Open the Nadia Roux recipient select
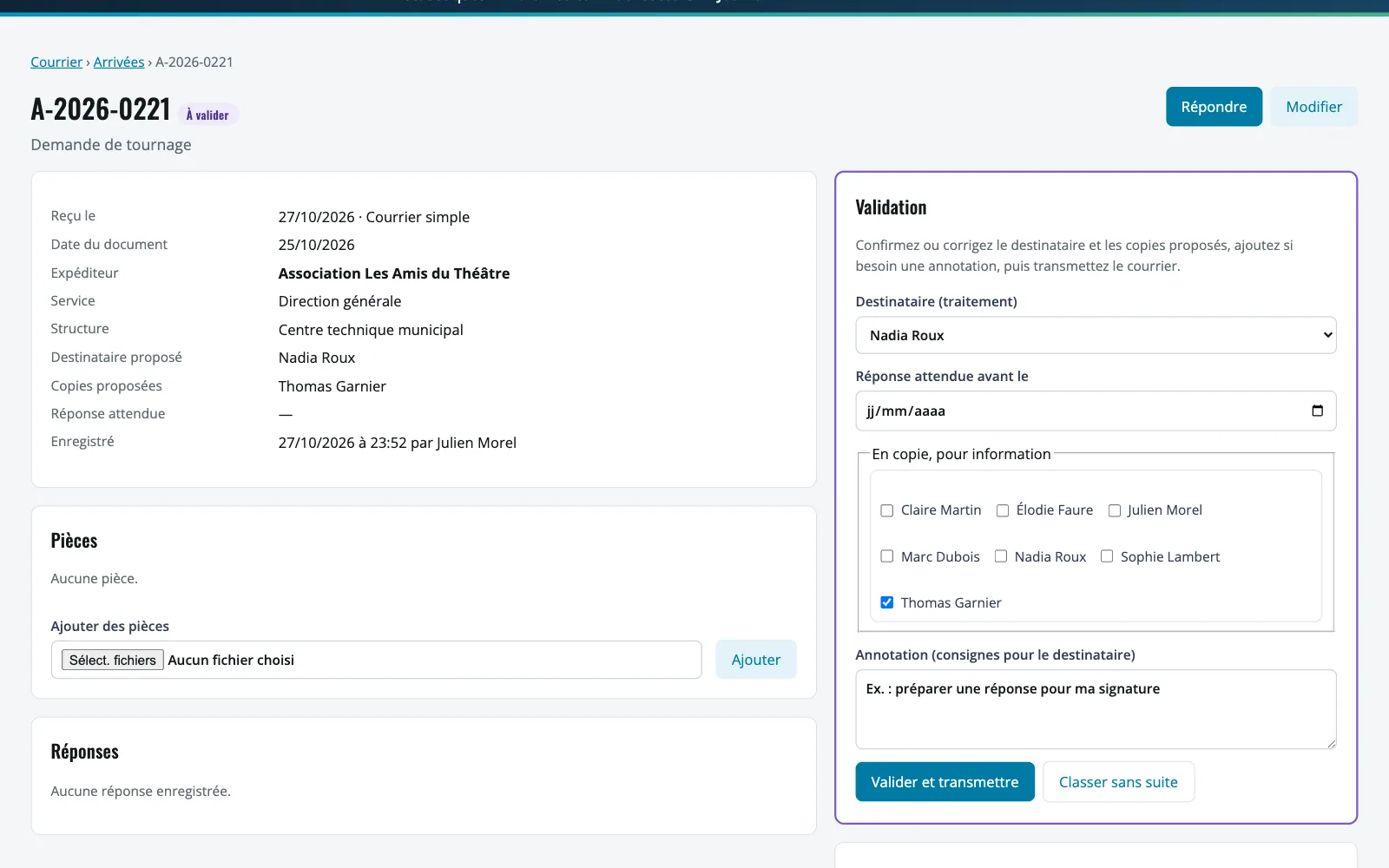 (1096, 335)
